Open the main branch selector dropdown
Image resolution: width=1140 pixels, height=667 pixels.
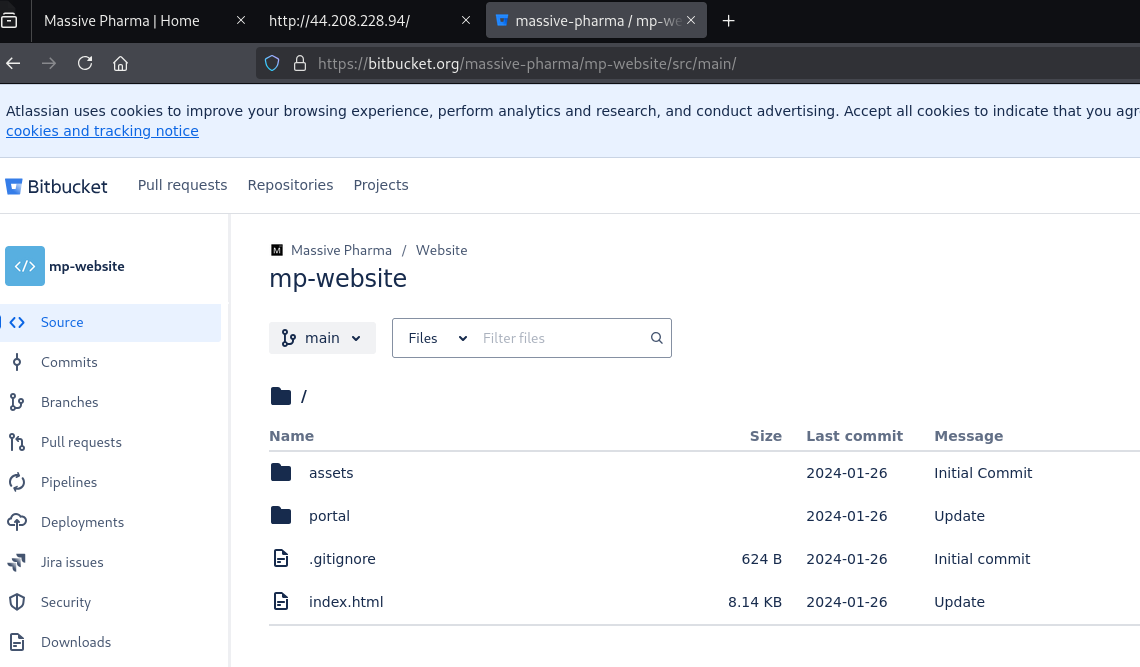(322, 338)
